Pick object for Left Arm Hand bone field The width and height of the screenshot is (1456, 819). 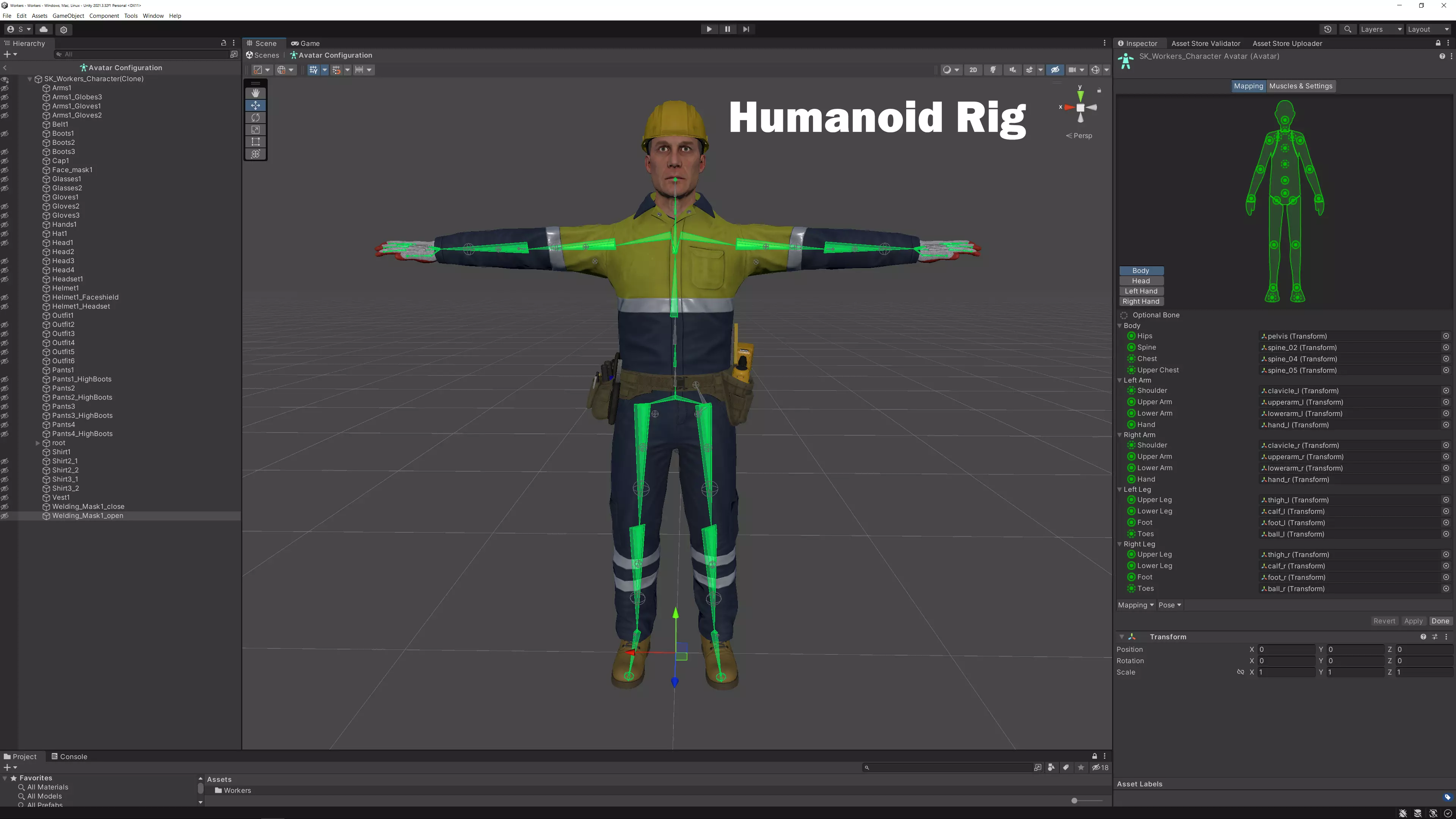pos(1446,425)
